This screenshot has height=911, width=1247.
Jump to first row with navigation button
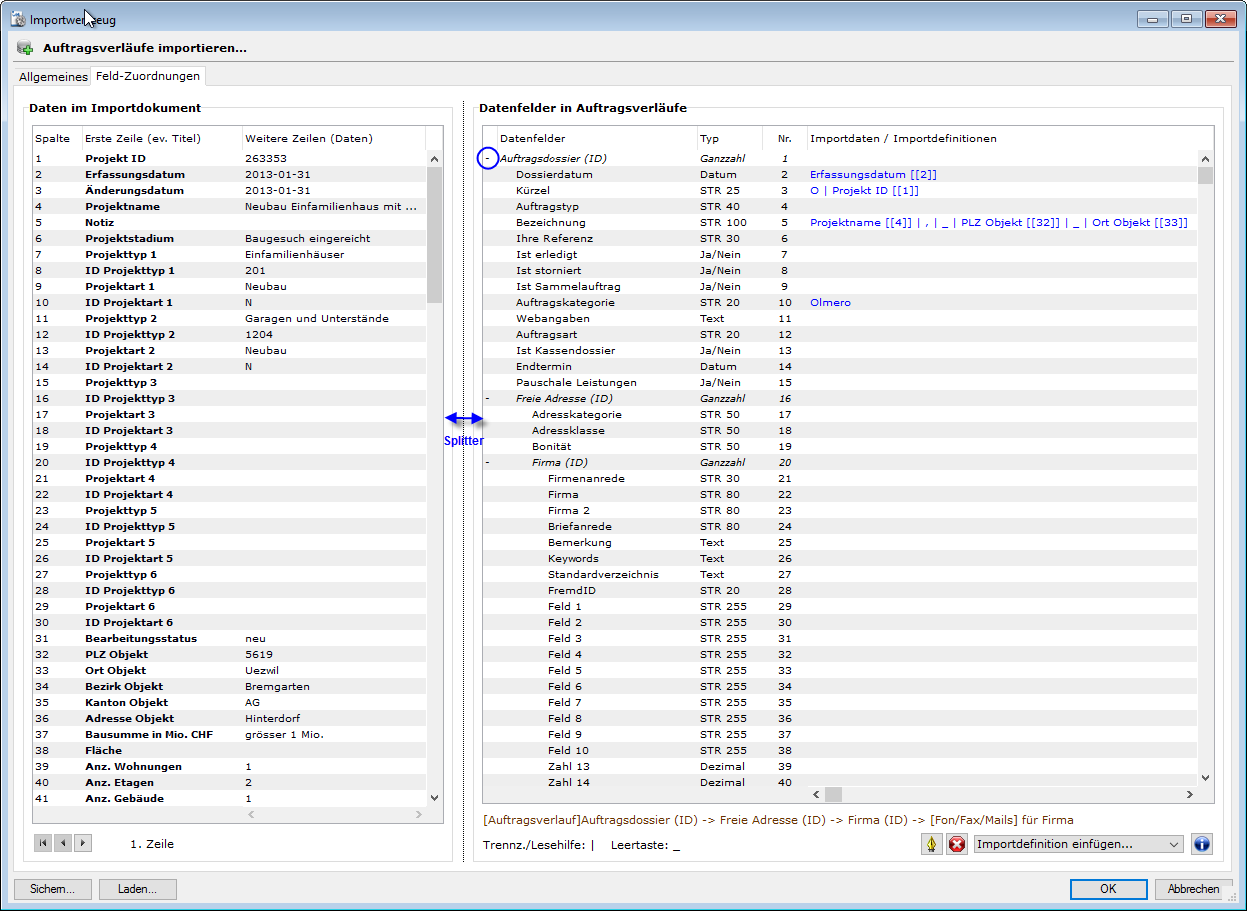tap(43, 843)
